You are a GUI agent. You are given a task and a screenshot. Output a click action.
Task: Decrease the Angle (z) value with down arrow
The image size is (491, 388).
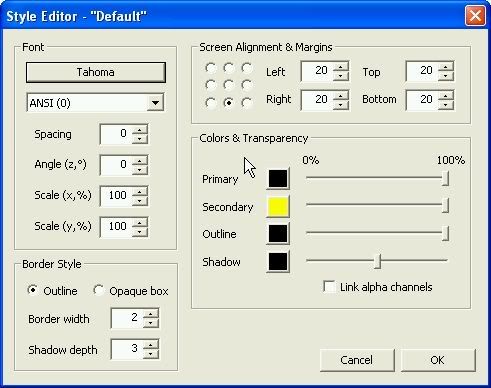click(140, 170)
